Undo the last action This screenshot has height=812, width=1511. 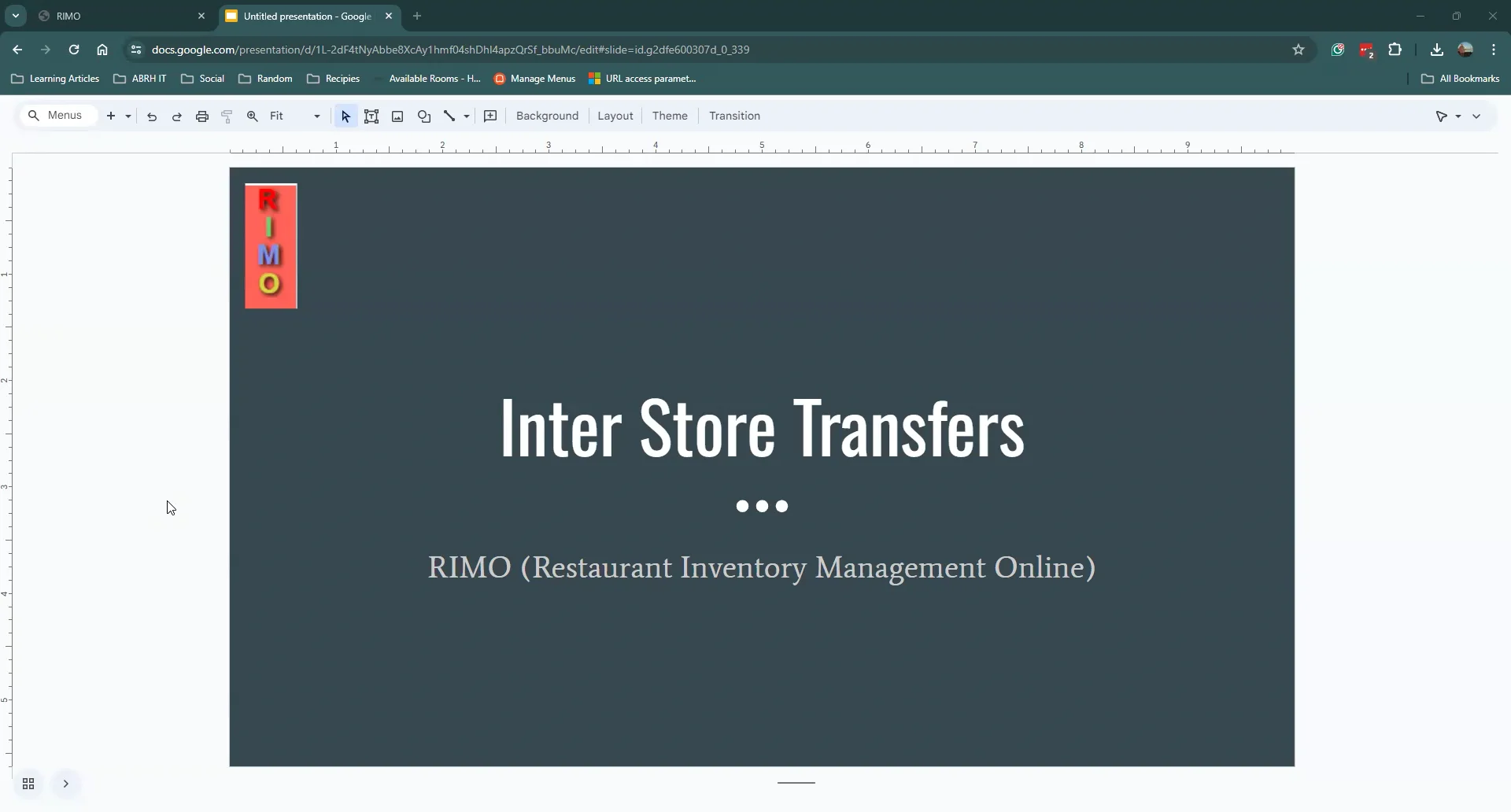[151, 116]
